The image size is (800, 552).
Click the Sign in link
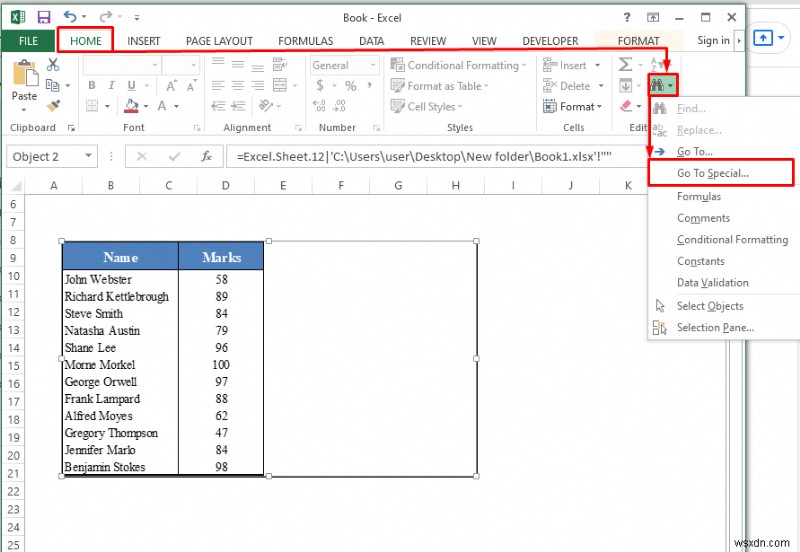point(713,40)
